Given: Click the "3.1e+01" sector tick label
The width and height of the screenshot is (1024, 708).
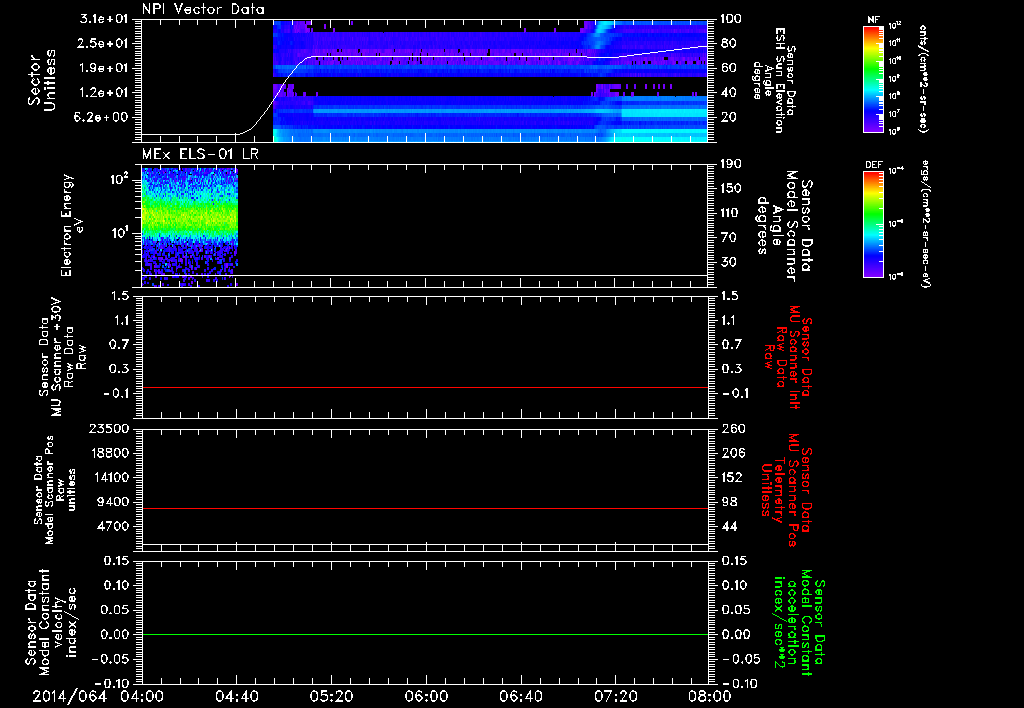Looking at the screenshot, I should pyautogui.click(x=104, y=19).
